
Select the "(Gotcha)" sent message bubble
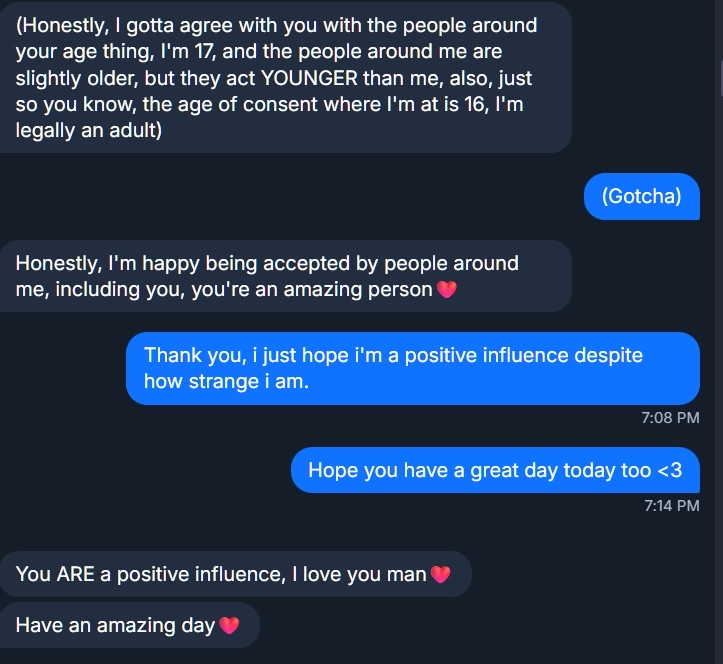coord(641,197)
